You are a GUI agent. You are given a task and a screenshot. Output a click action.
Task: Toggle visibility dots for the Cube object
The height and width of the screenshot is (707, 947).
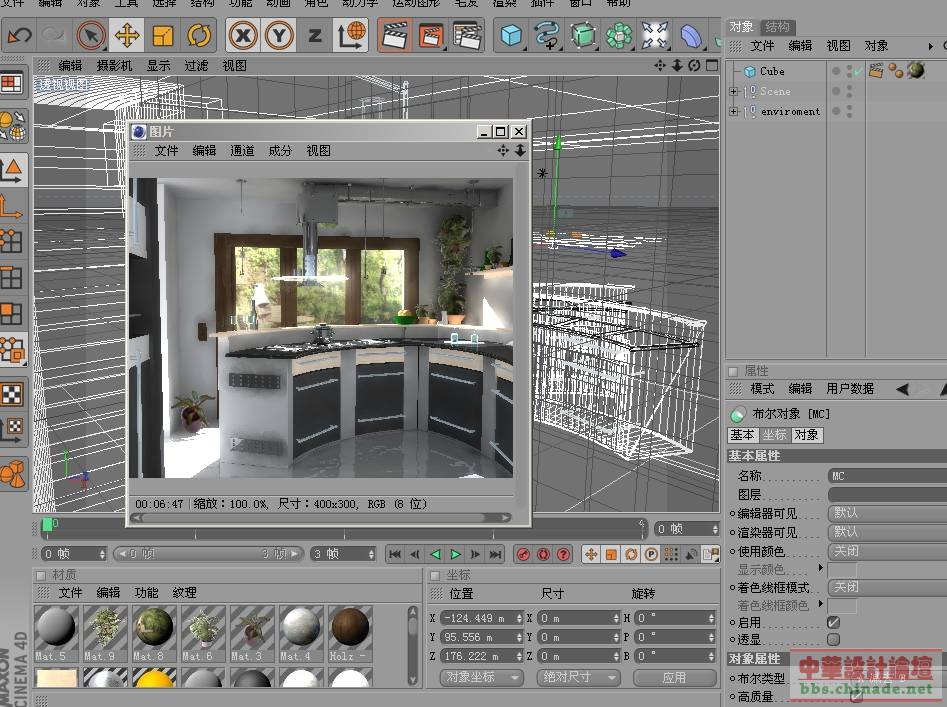849,71
